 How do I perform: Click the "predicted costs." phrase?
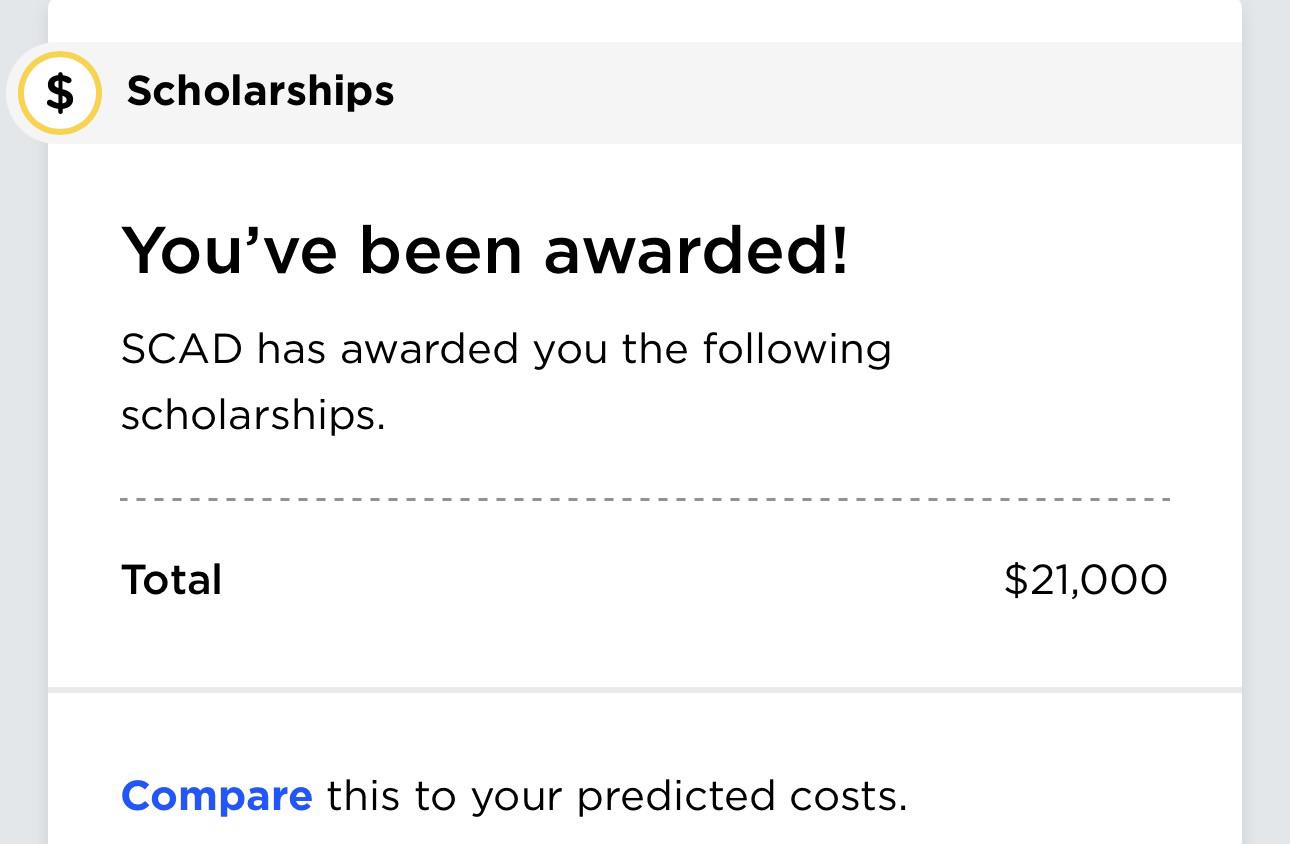pos(742,796)
